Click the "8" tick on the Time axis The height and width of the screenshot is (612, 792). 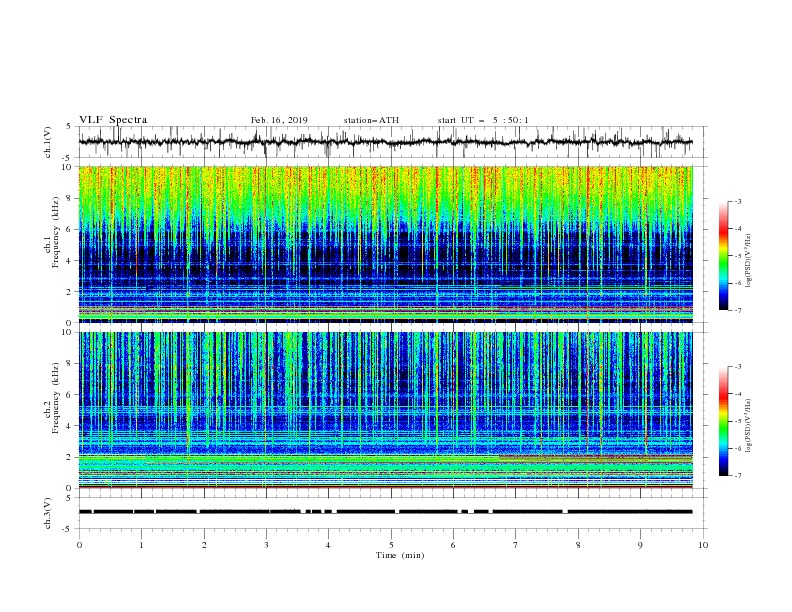coord(578,545)
